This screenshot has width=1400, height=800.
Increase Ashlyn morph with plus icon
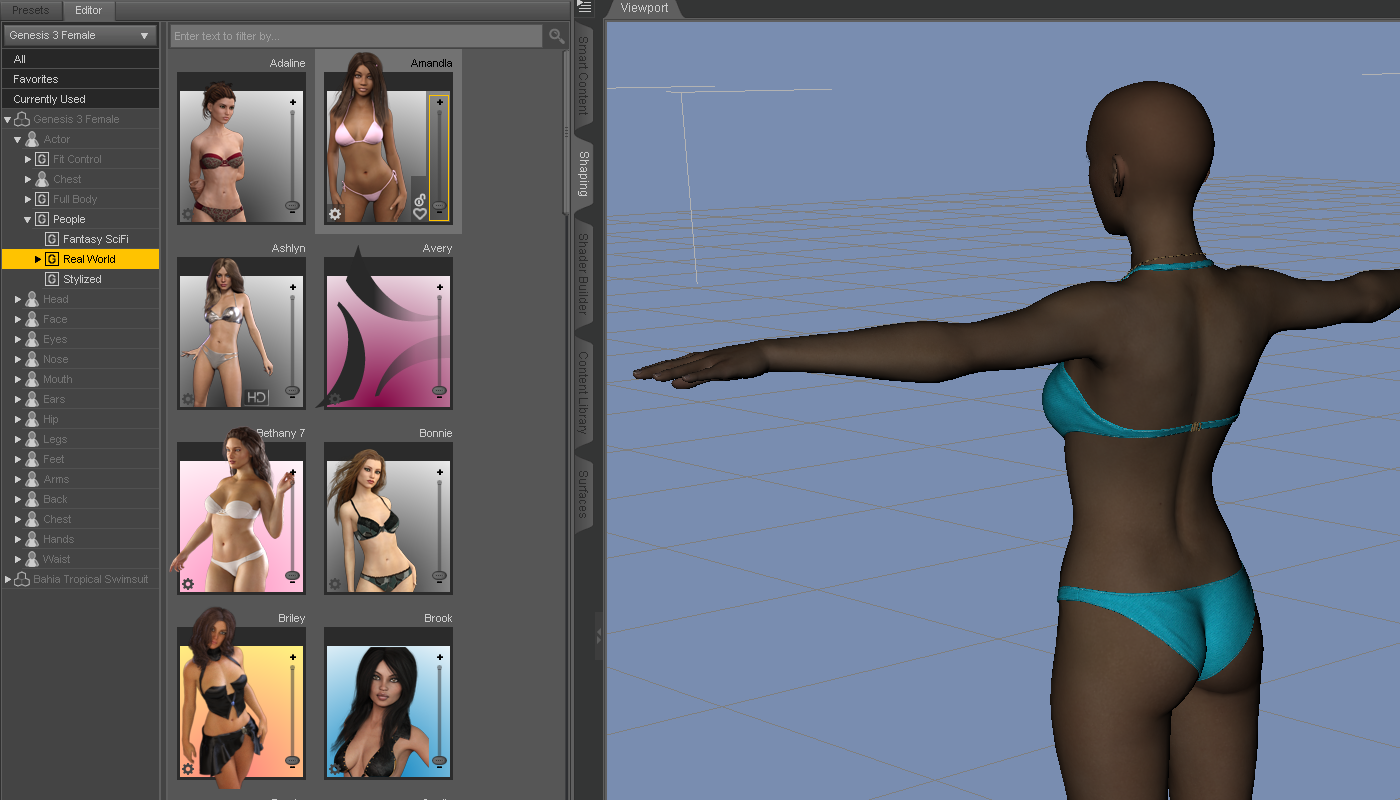point(293,287)
